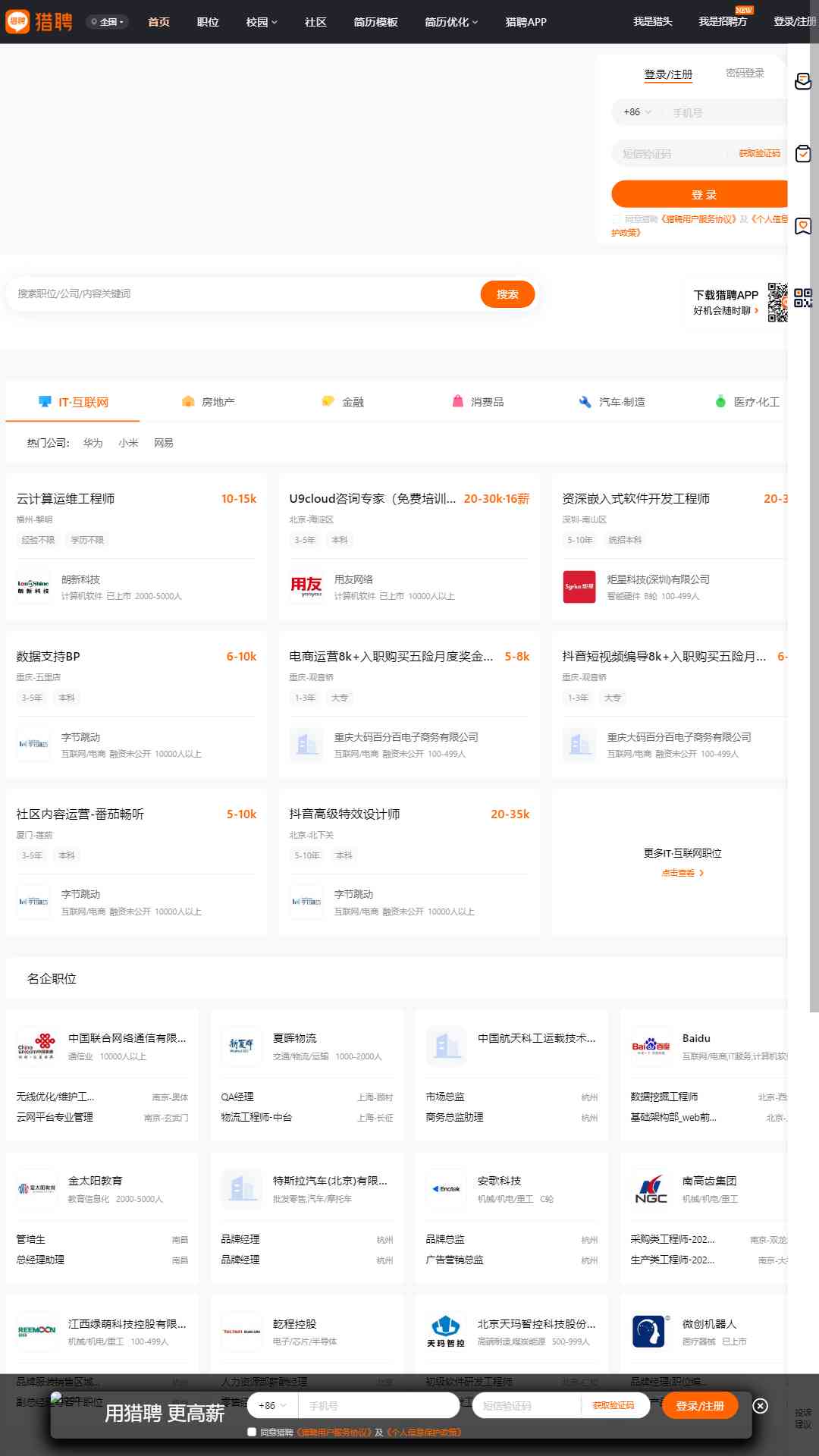Click the 金太阳教育 company logo
The height and width of the screenshot is (1456, 819).
click(36, 1189)
